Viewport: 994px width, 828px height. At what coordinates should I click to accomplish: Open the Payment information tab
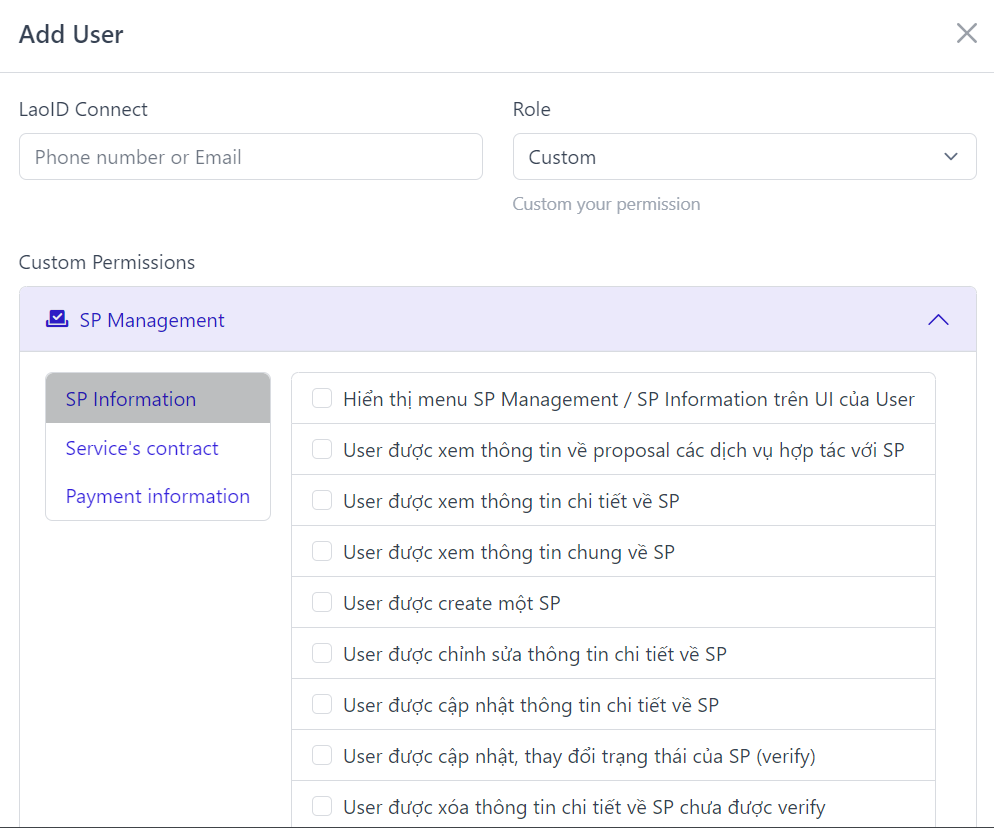coord(158,496)
